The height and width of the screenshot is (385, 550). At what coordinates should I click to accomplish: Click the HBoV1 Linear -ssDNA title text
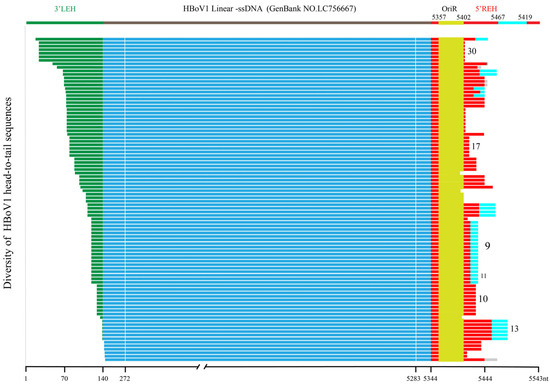tap(269, 8)
